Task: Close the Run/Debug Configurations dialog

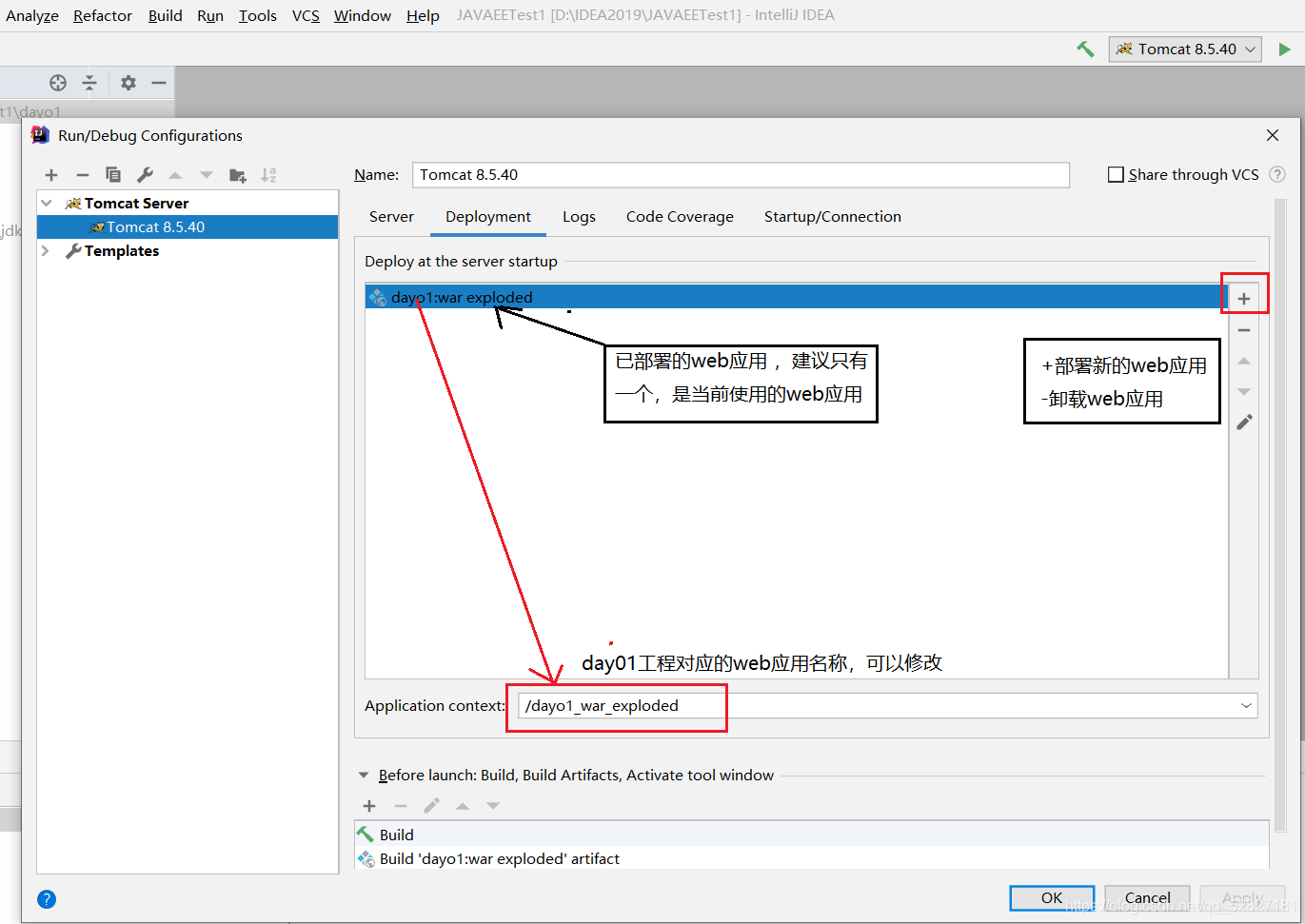Action: pos(1273,135)
